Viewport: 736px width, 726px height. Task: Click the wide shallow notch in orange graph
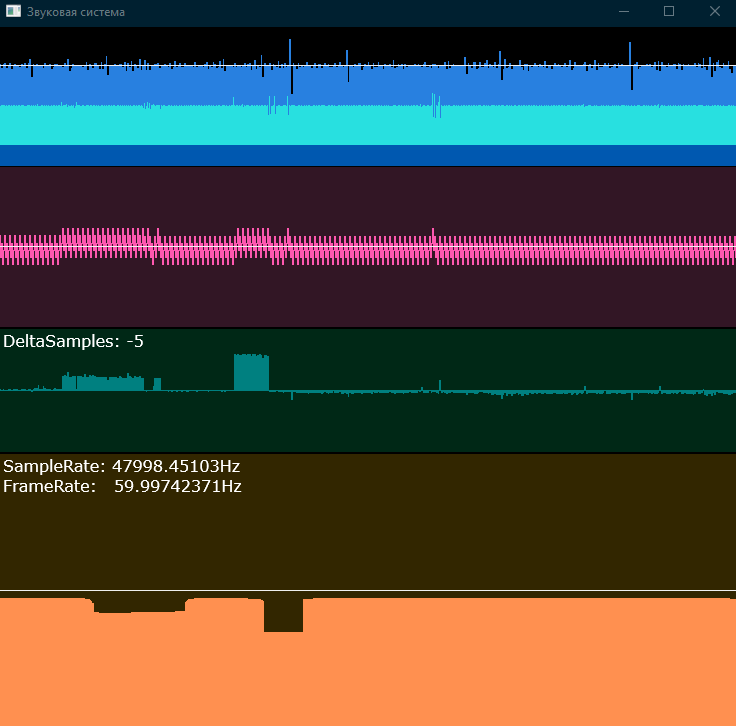pyautogui.click(x=140, y=605)
